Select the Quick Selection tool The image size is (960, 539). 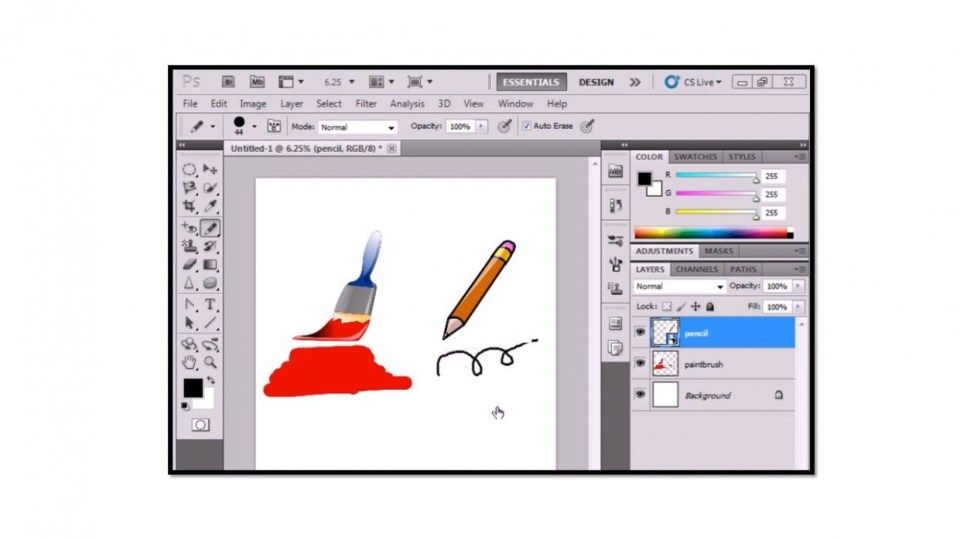[210, 188]
